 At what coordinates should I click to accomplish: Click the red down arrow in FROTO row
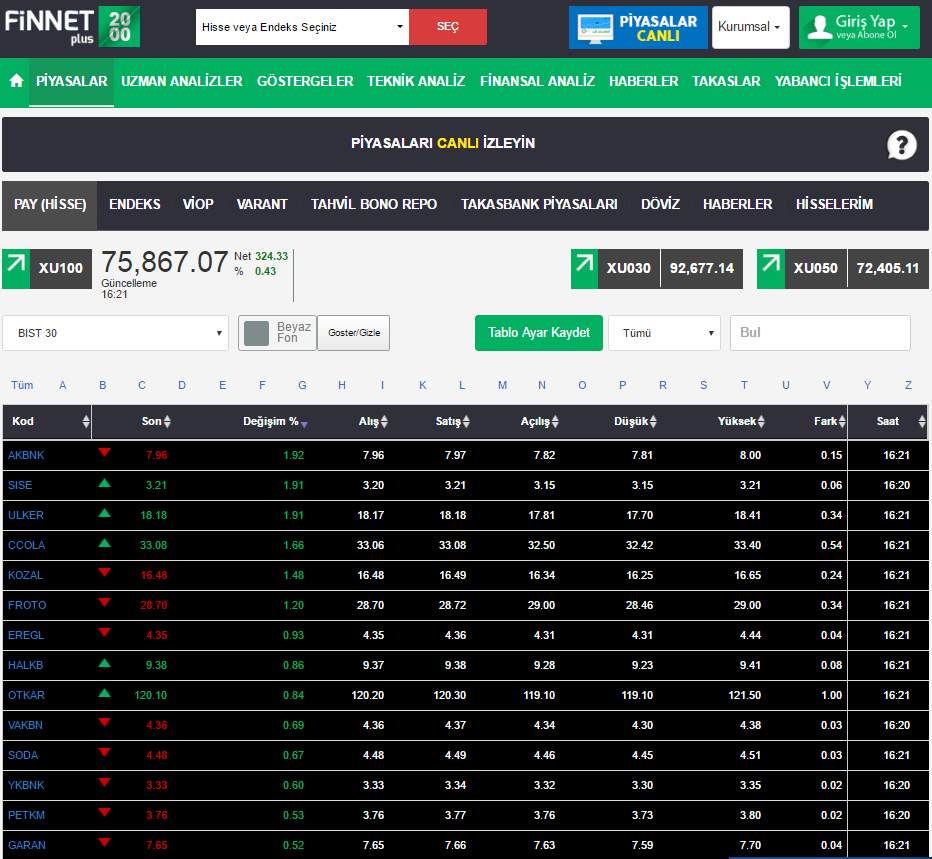tap(105, 602)
